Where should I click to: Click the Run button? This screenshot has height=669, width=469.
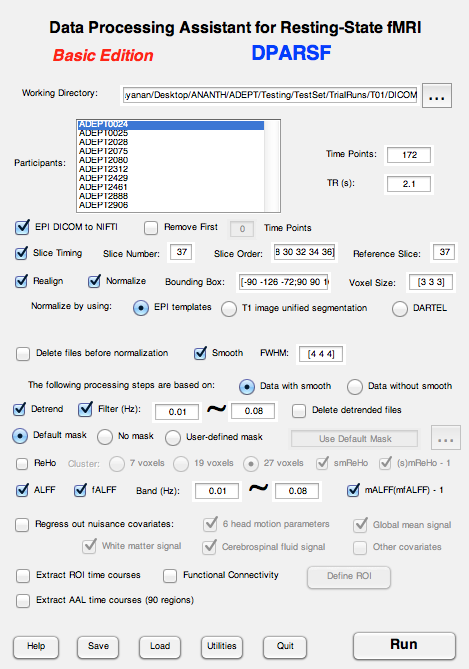pos(404,646)
